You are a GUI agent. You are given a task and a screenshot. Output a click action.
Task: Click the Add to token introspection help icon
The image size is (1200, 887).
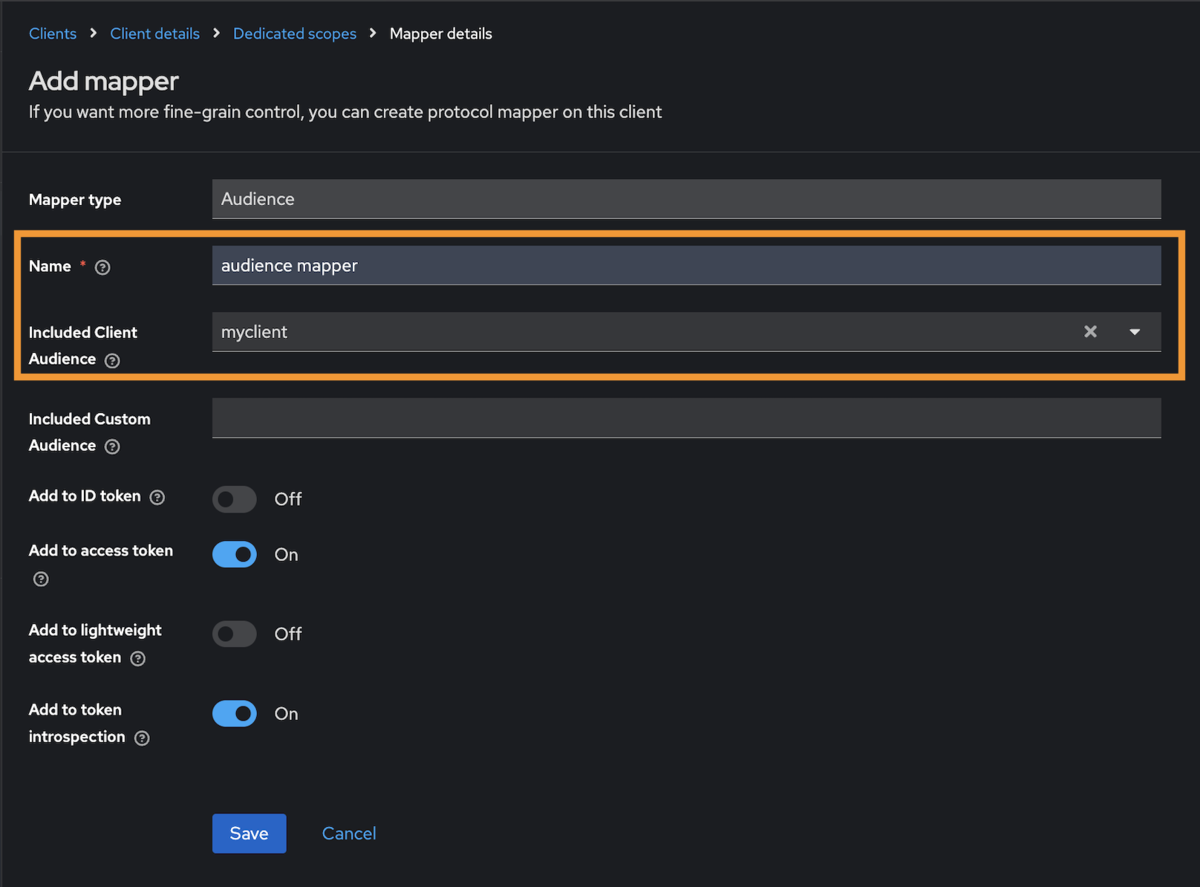pos(142,738)
